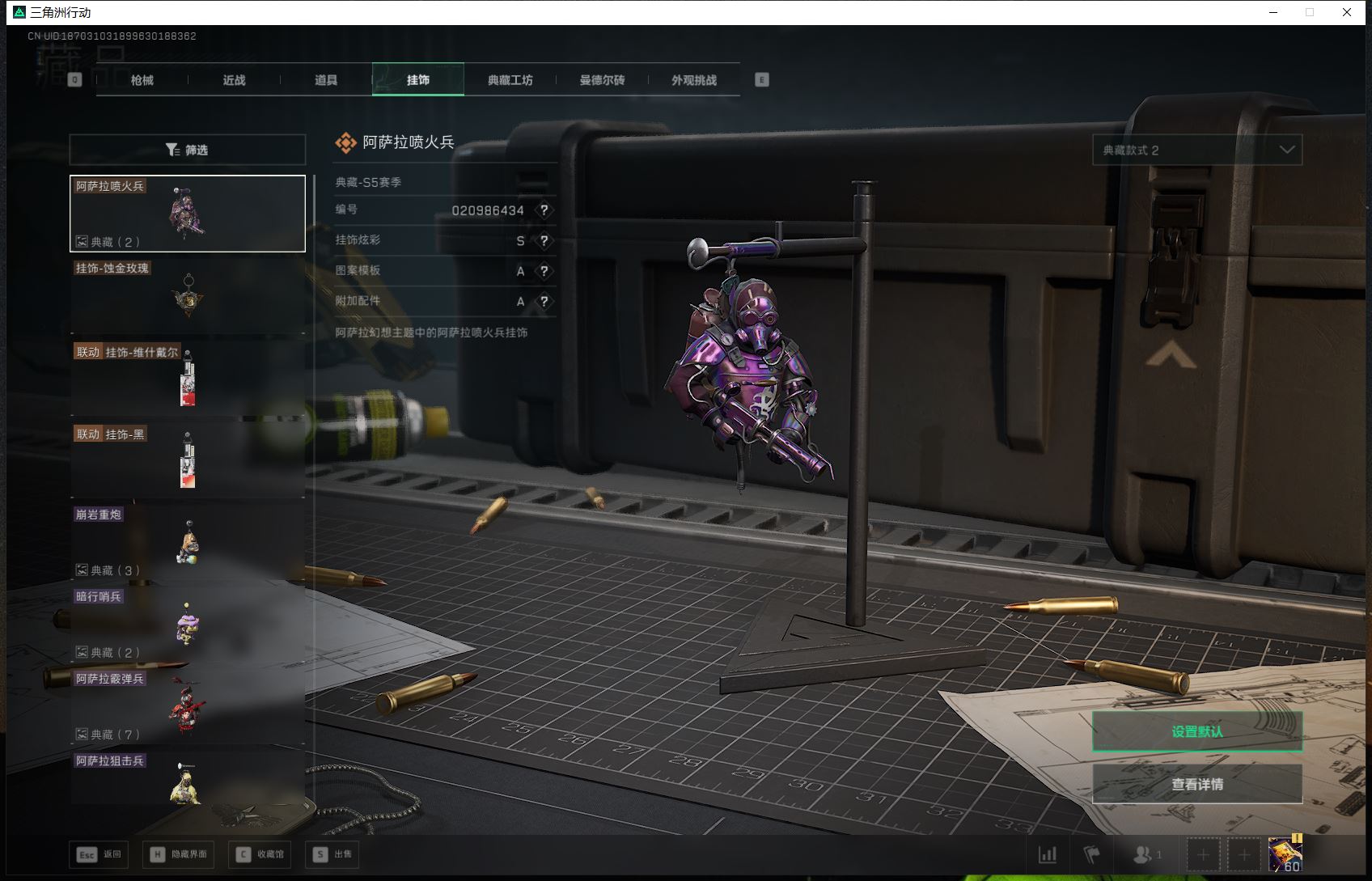The height and width of the screenshot is (881, 1372).
Task: Switch to the 典藏工坊 tab
Action: (510, 80)
